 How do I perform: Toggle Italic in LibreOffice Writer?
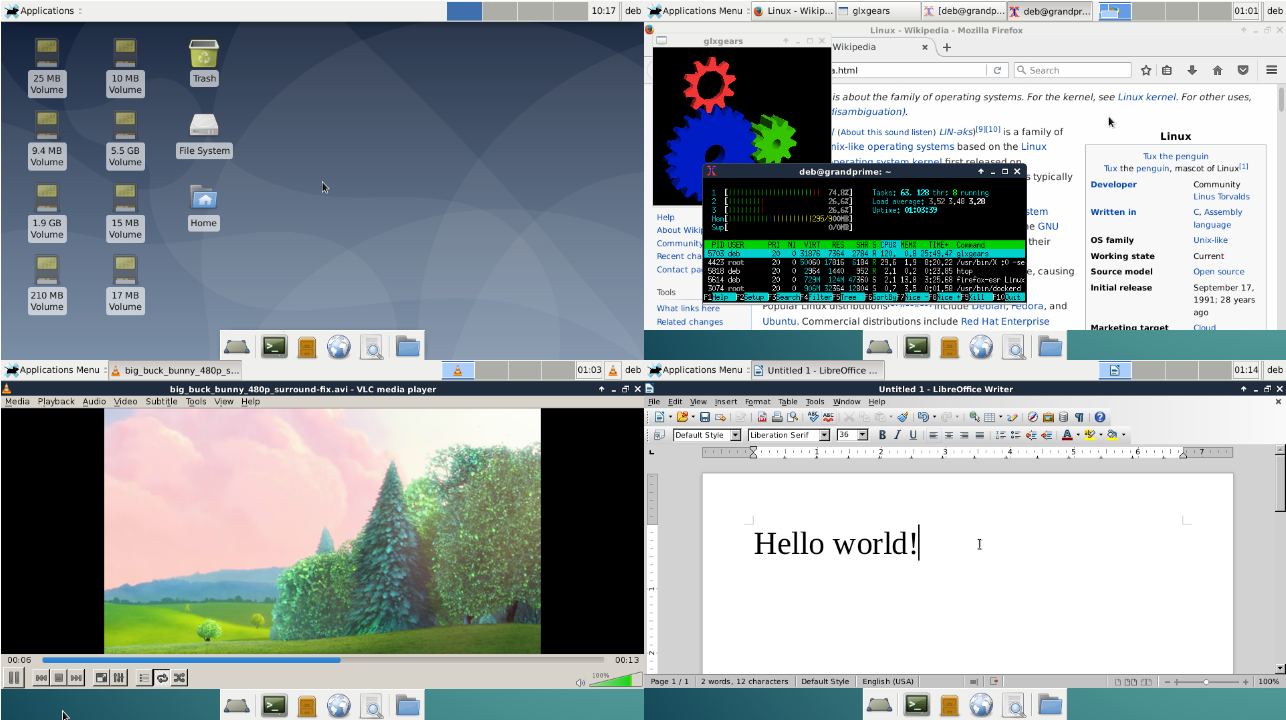897,435
